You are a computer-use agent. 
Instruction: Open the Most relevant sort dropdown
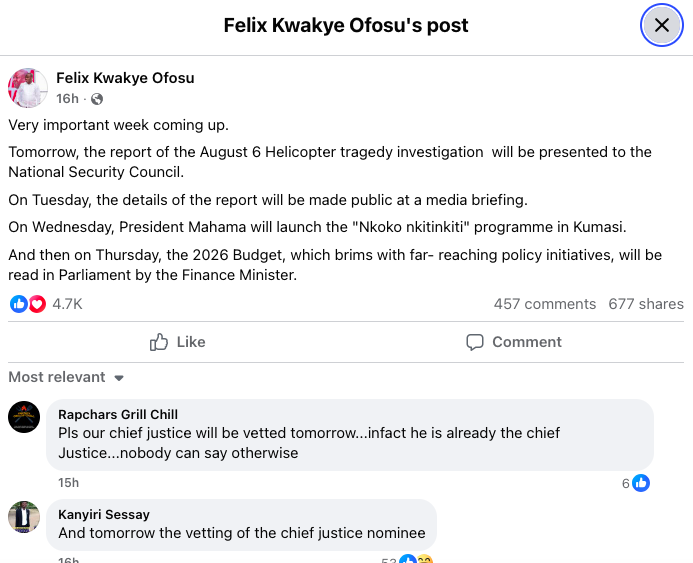tap(66, 377)
